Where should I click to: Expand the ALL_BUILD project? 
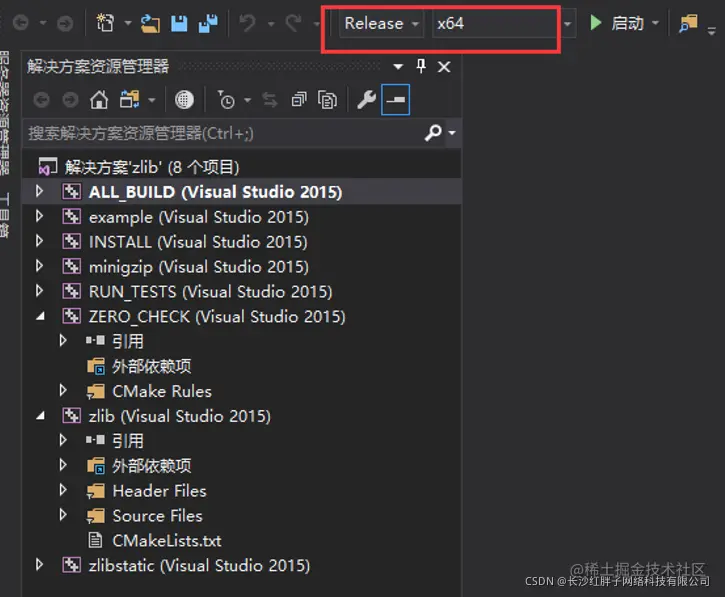click(39, 191)
